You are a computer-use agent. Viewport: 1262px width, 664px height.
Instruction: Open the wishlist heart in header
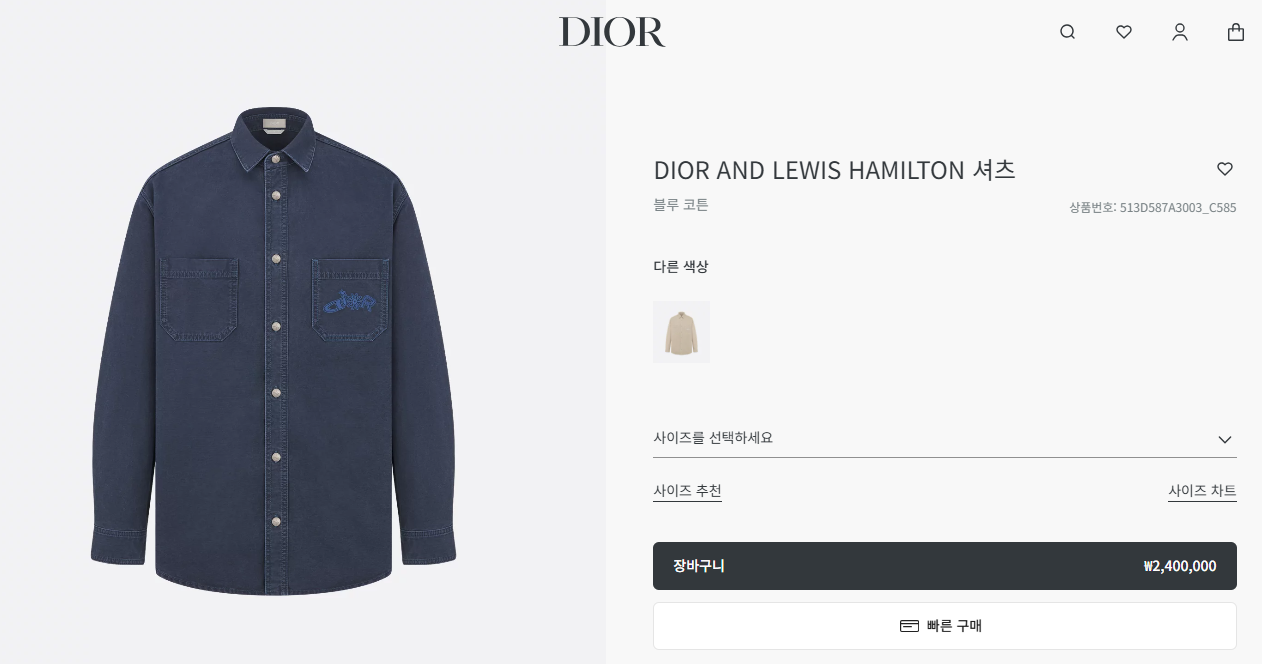[x=1124, y=32]
